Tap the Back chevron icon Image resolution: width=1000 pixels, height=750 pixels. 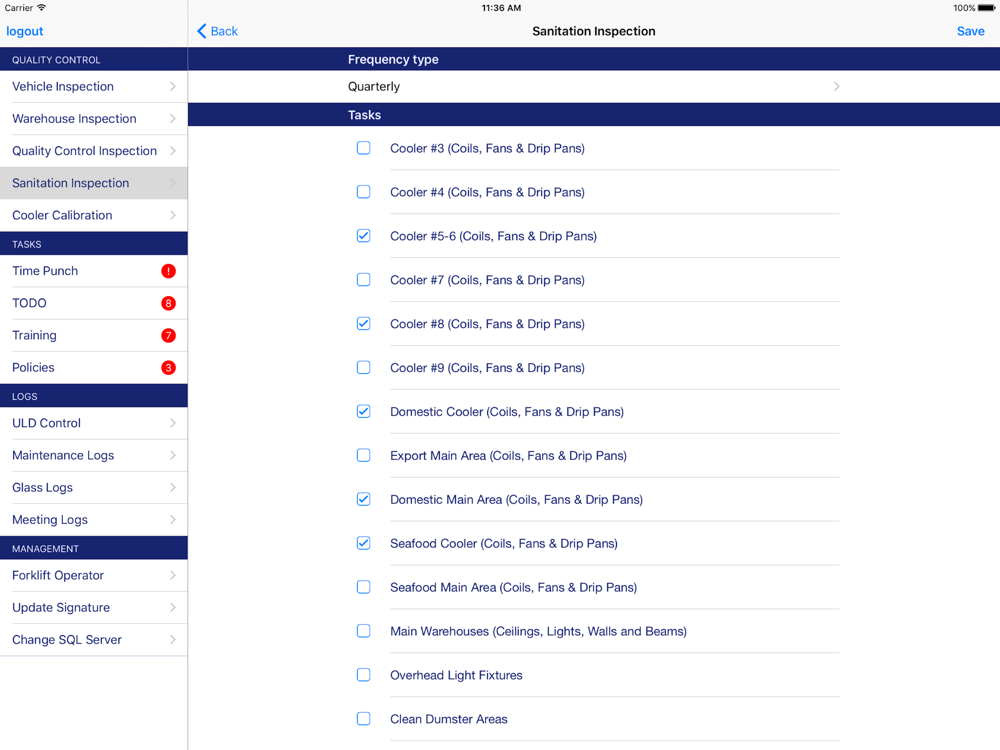click(202, 31)
